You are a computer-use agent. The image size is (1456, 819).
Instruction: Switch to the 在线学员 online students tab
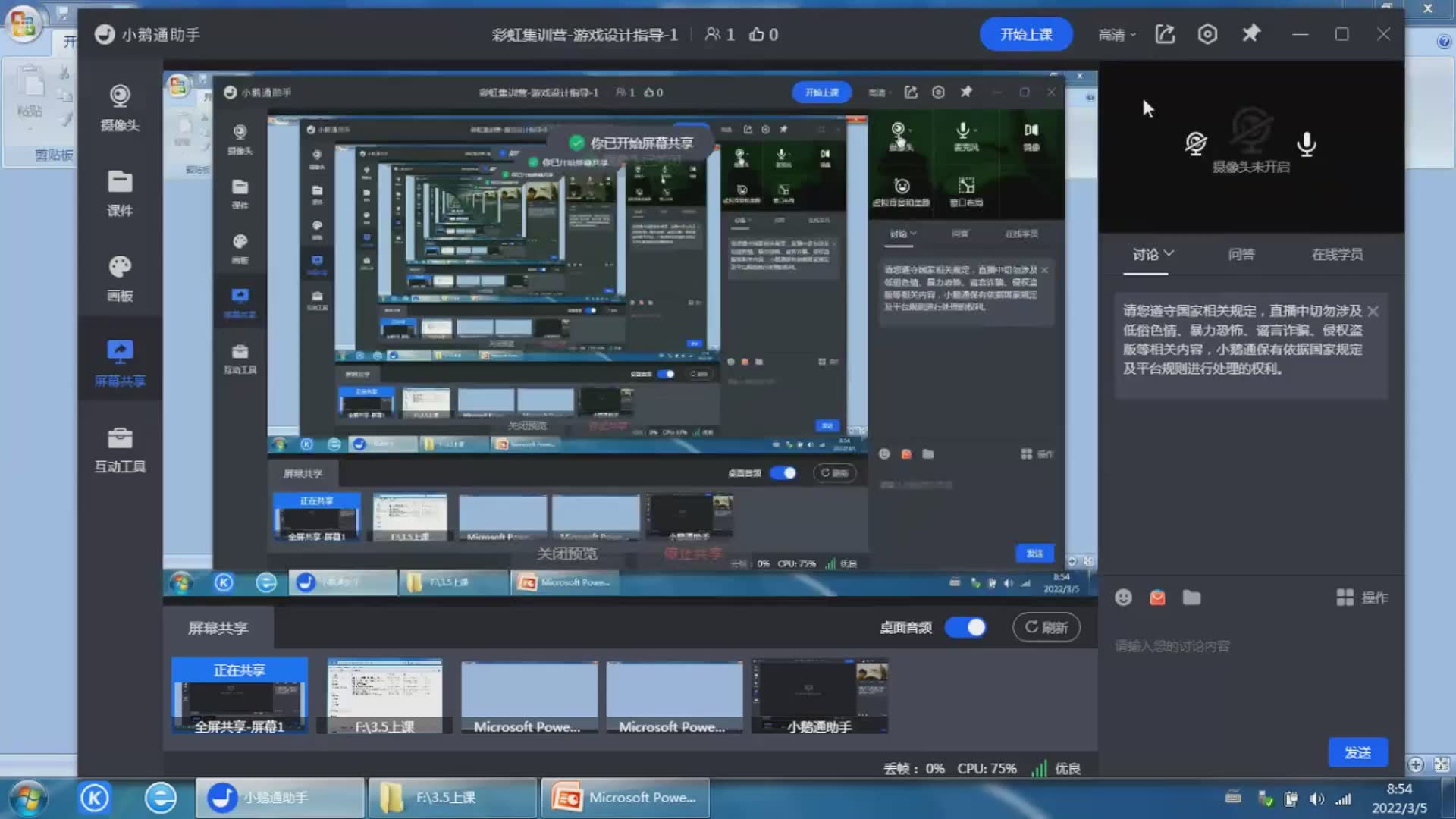pos(1338,254)
